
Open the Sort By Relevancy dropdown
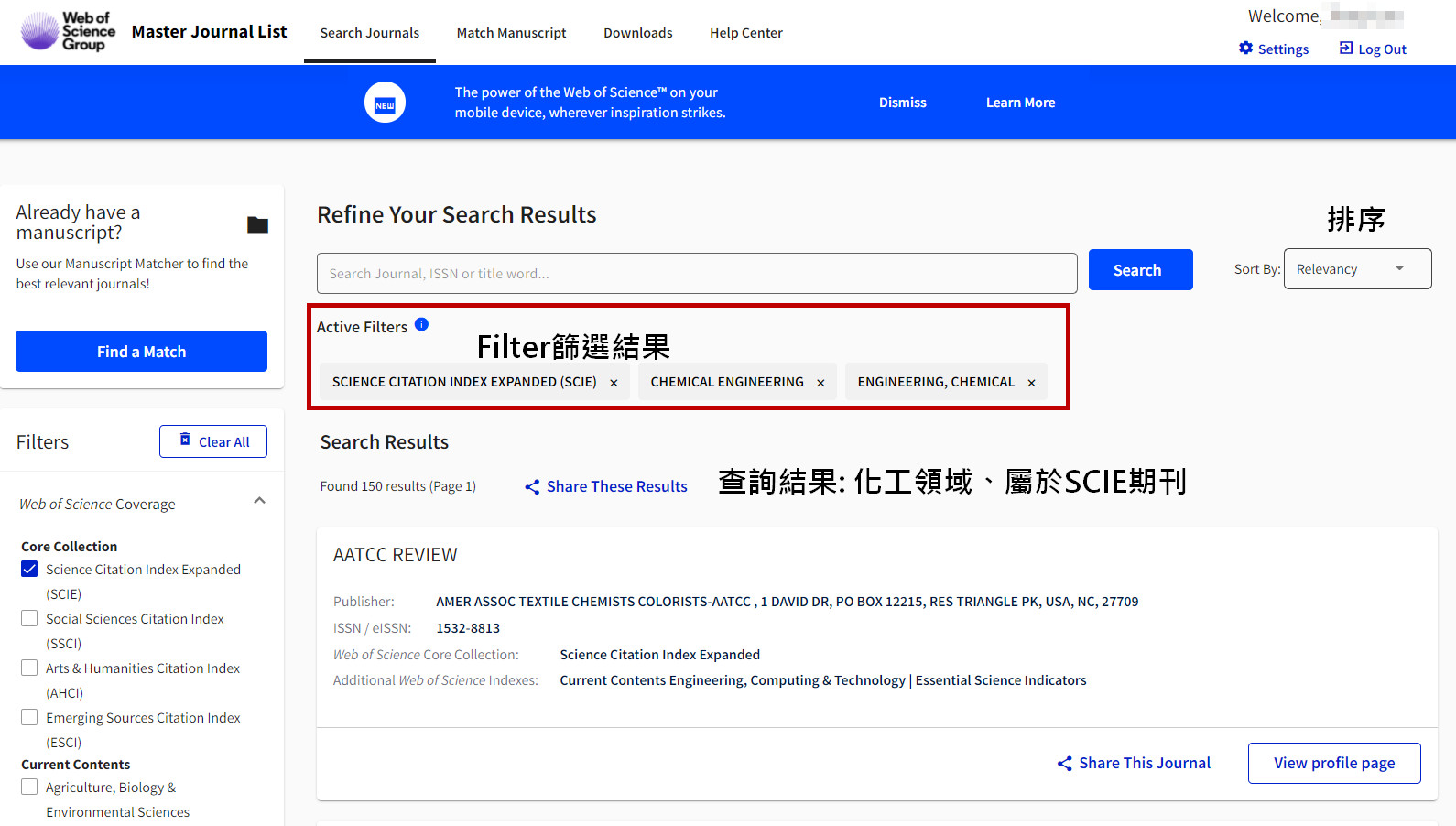[x=1357, y=268]
